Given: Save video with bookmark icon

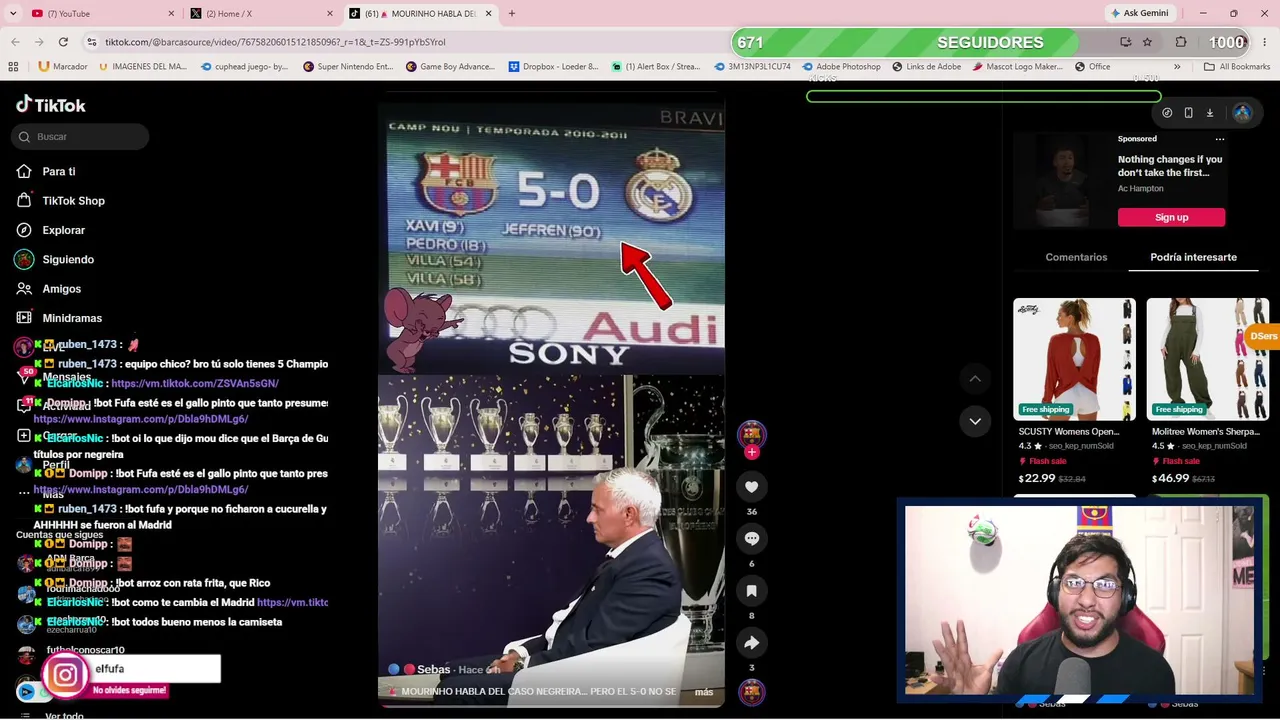Looking at the screenshot, I should point(752,591).
